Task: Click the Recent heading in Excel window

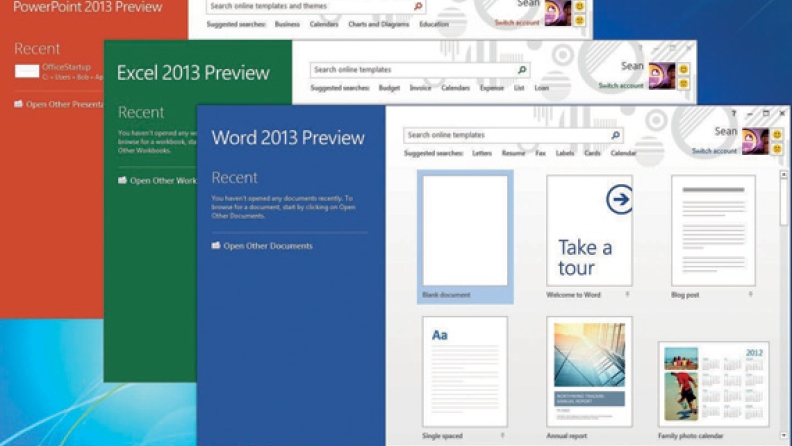Action: pos(141,112)
